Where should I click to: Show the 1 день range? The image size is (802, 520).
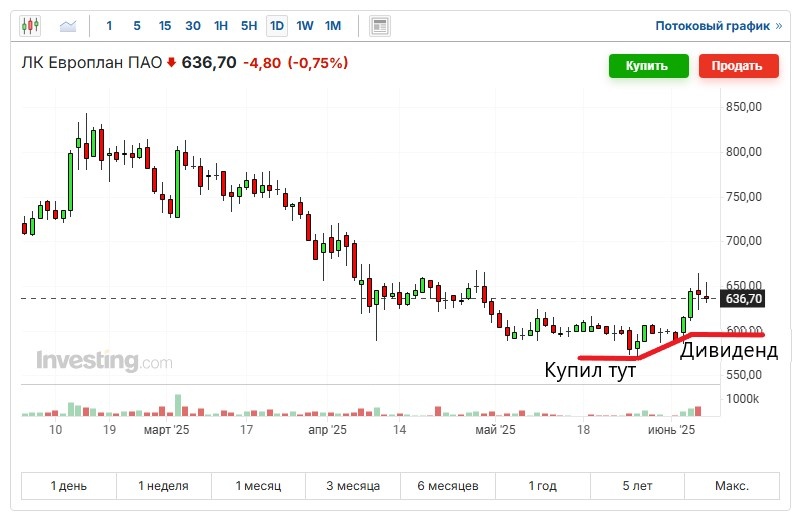click(x=69, y=486)
